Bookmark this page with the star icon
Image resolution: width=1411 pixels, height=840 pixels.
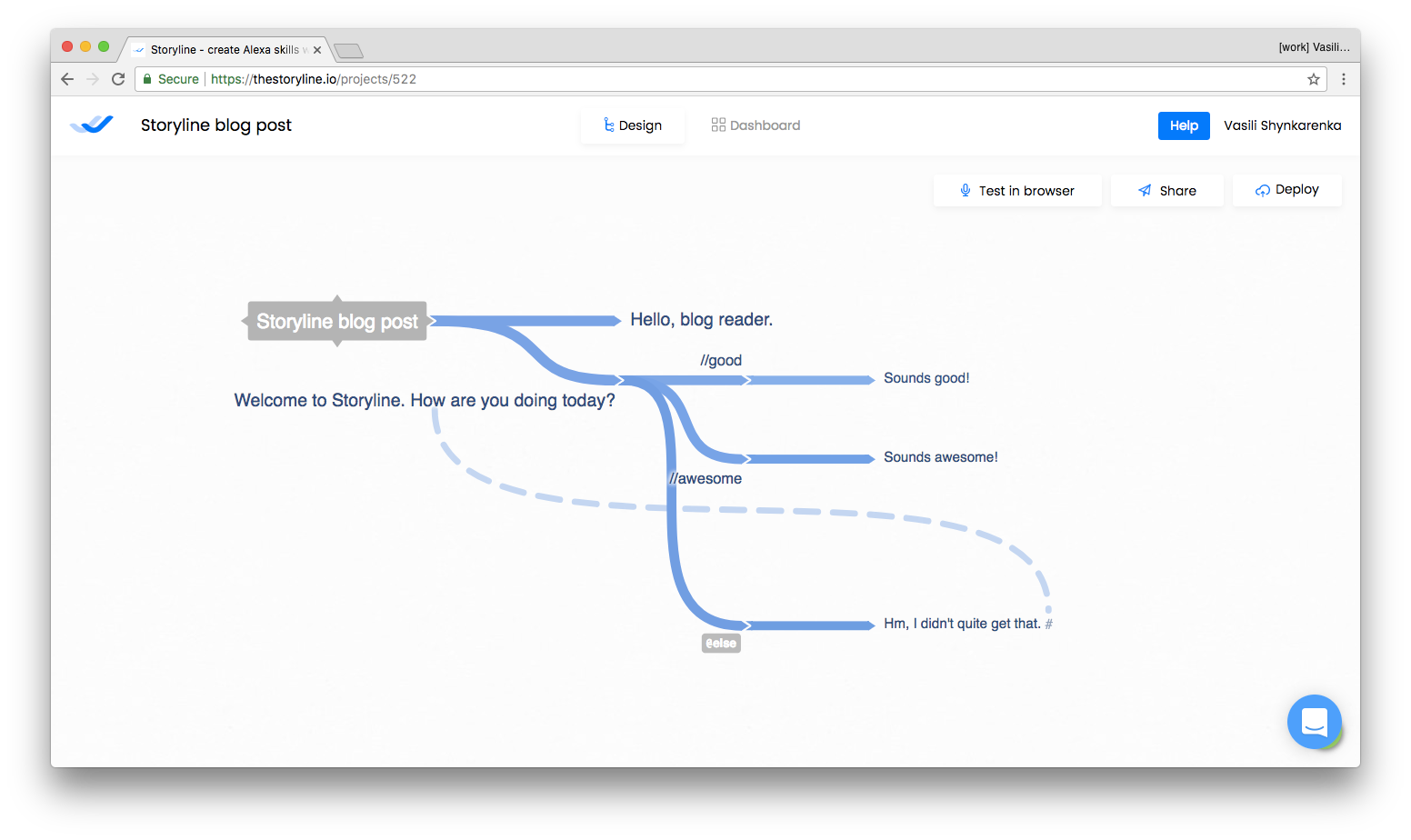pos(1313,79)
